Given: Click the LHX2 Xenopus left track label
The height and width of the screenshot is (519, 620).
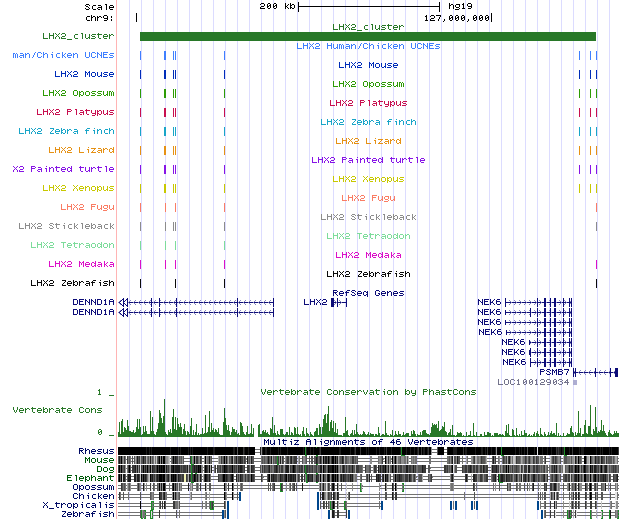Looking at the screenshot, I should tap(78, 188).
